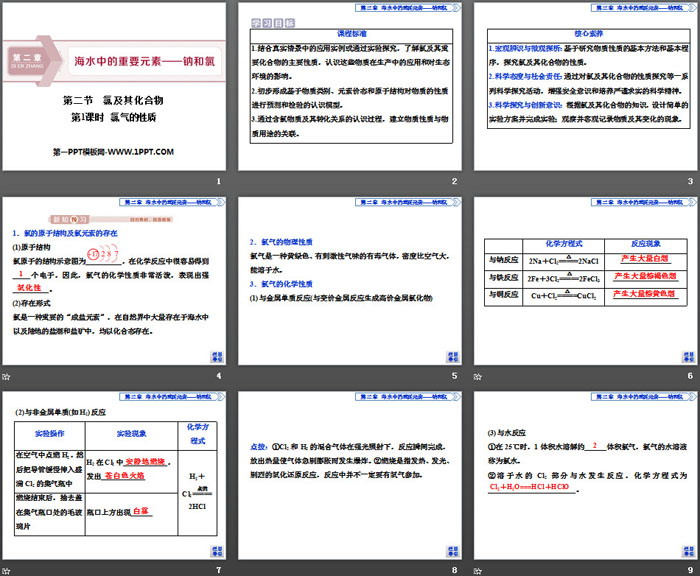Click the 氯气的物理性质 heading on slide 5
This screenshot has height=576, width=700.
[x=281, y=242]
